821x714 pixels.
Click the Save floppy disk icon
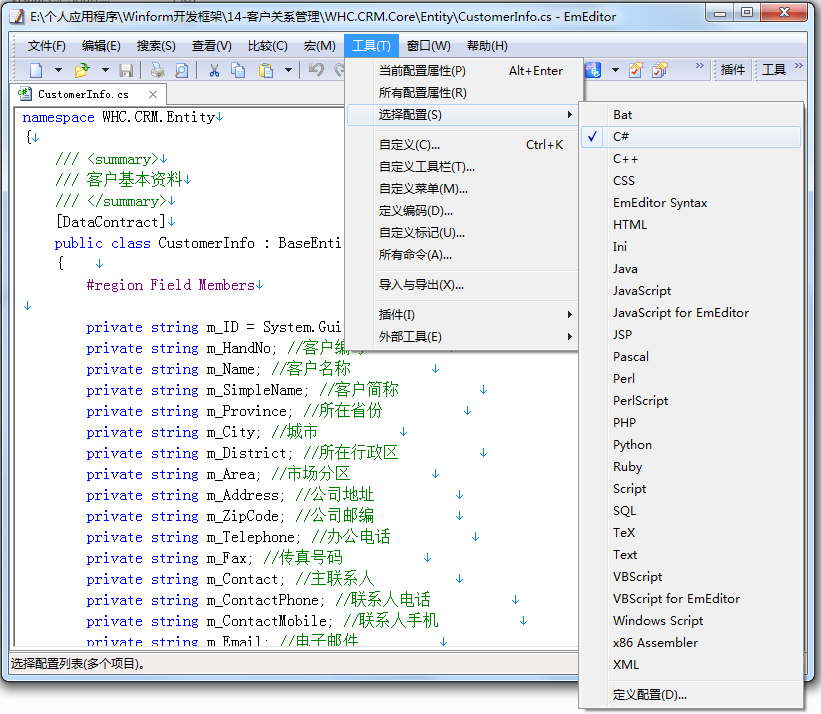(x=126, y=70)
